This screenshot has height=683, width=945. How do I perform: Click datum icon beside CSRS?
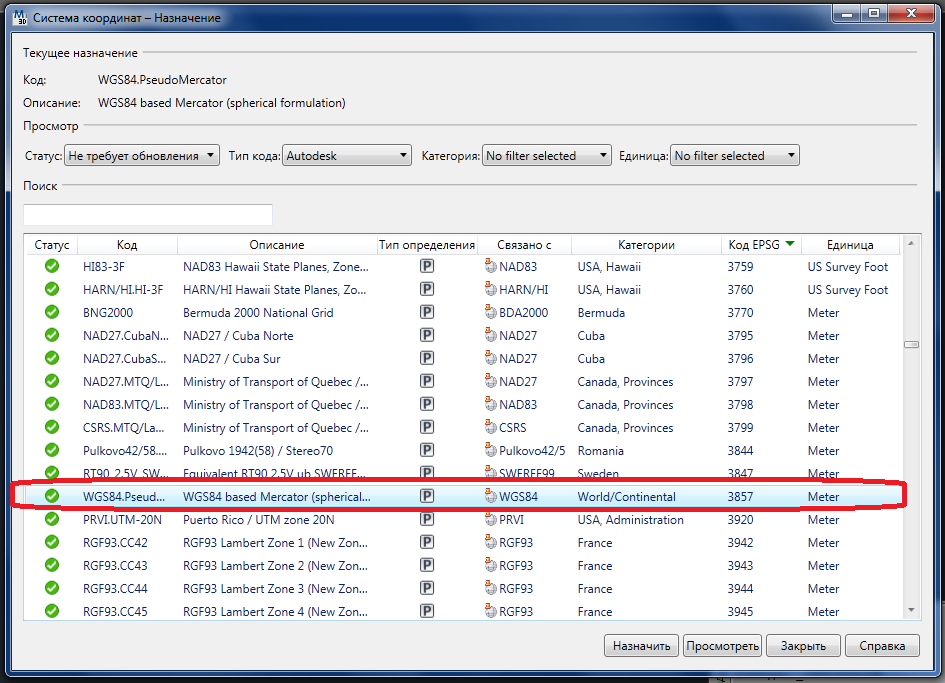click(490, 428)
